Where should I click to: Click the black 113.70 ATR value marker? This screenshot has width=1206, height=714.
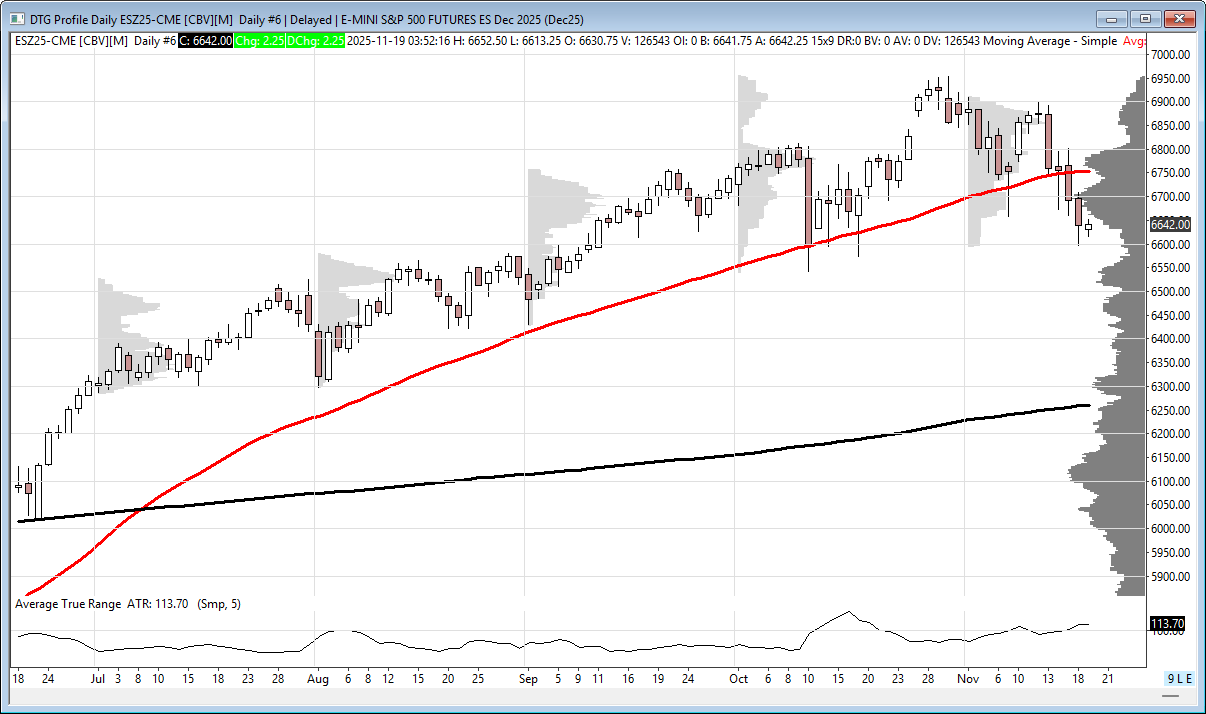point(1167,623)
